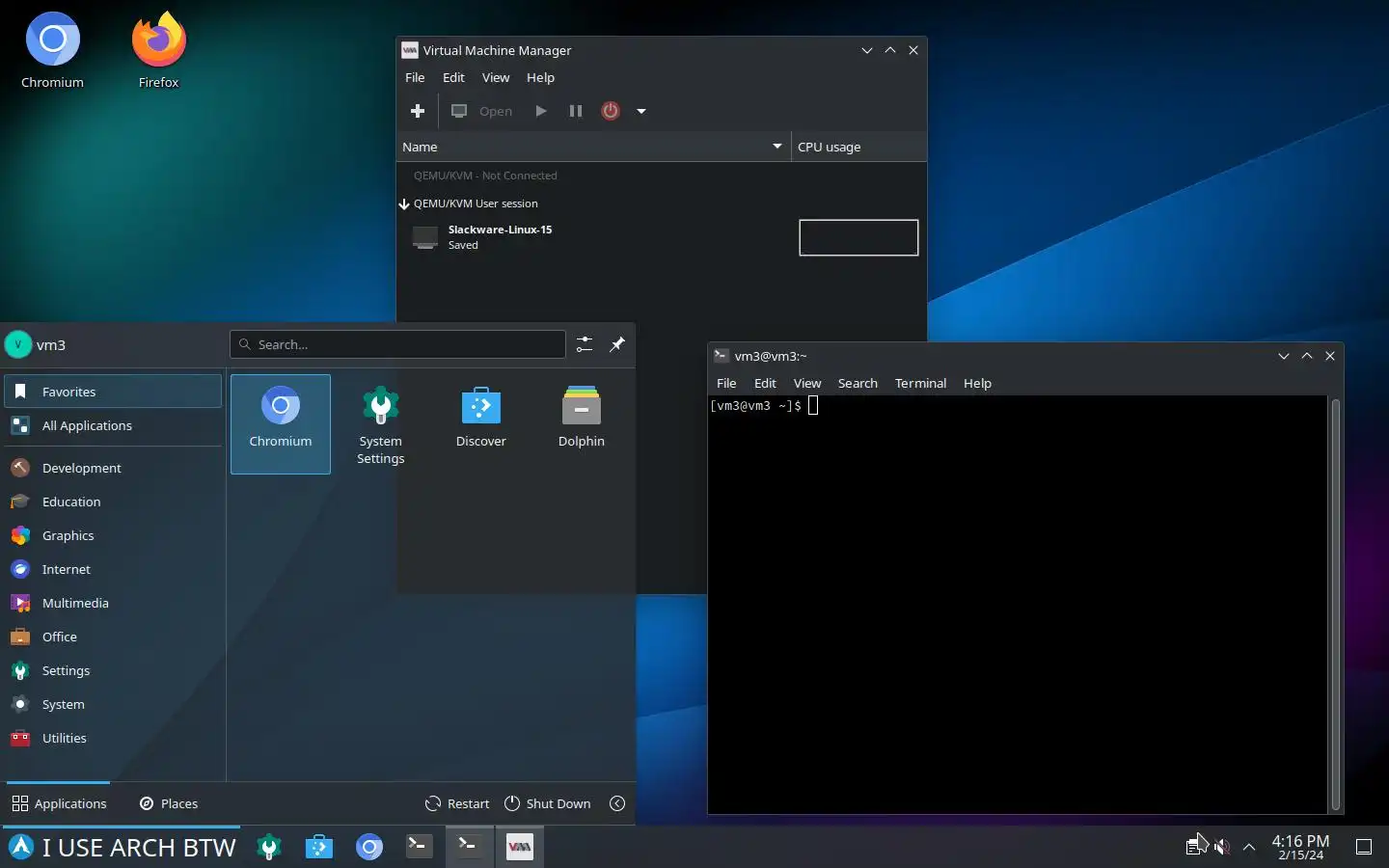Create a new virtual machine button

point(418,111)
